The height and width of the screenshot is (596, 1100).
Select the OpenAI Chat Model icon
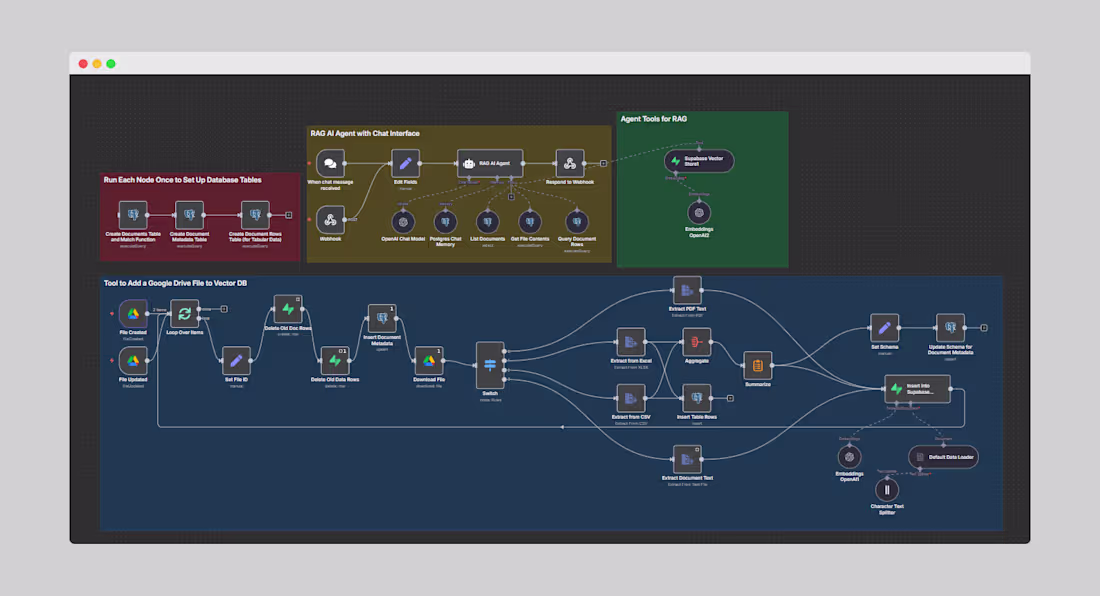coord(401,222)
